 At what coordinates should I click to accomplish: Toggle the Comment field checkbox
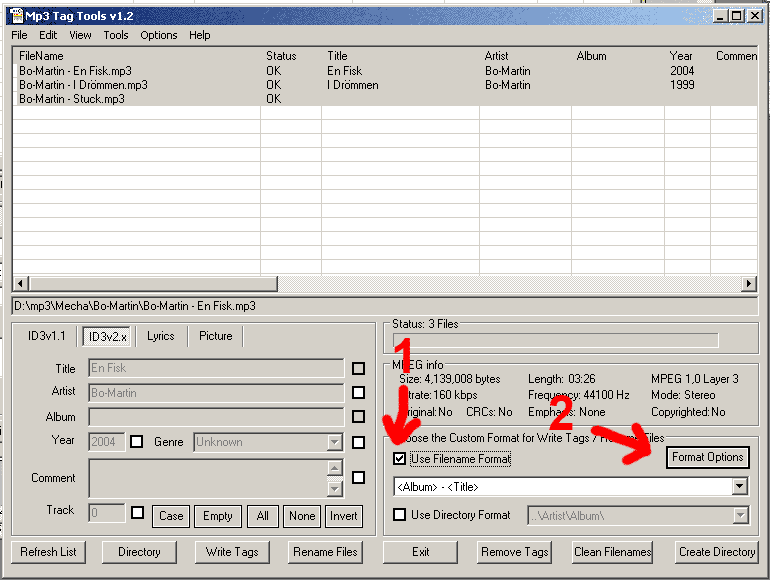point(358,477)
